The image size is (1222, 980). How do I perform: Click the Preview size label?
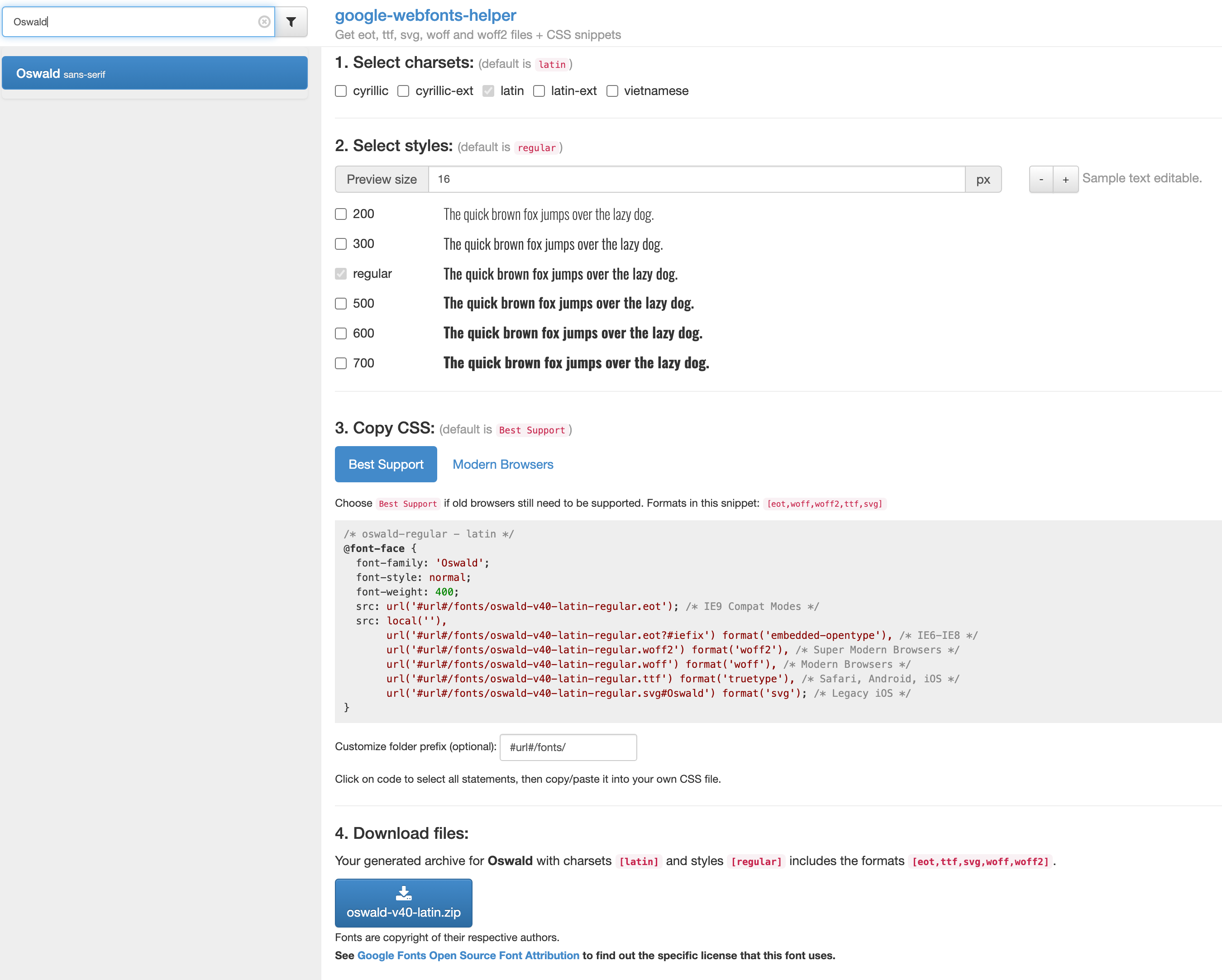tap(382, 180)
